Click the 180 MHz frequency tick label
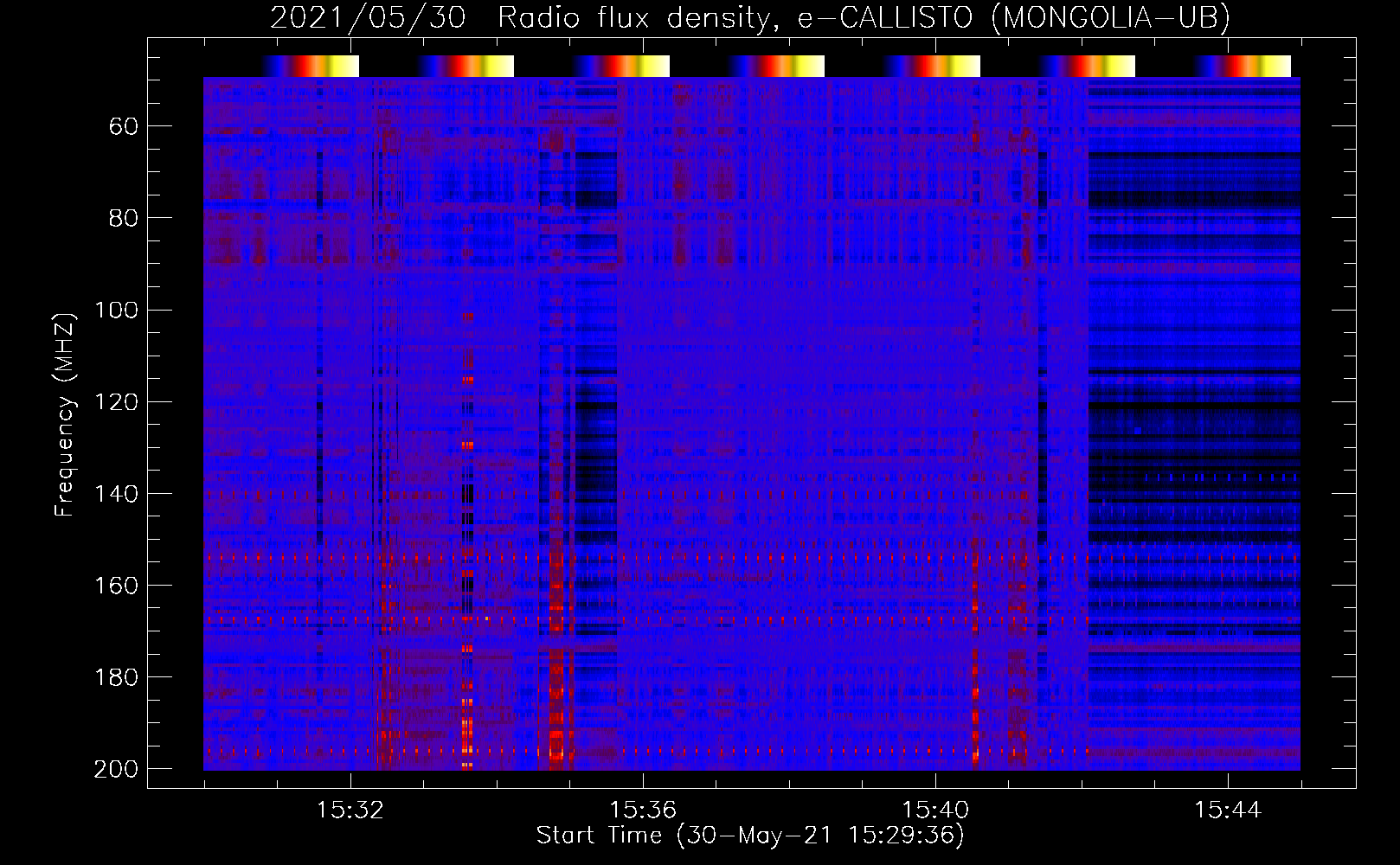 116,677
